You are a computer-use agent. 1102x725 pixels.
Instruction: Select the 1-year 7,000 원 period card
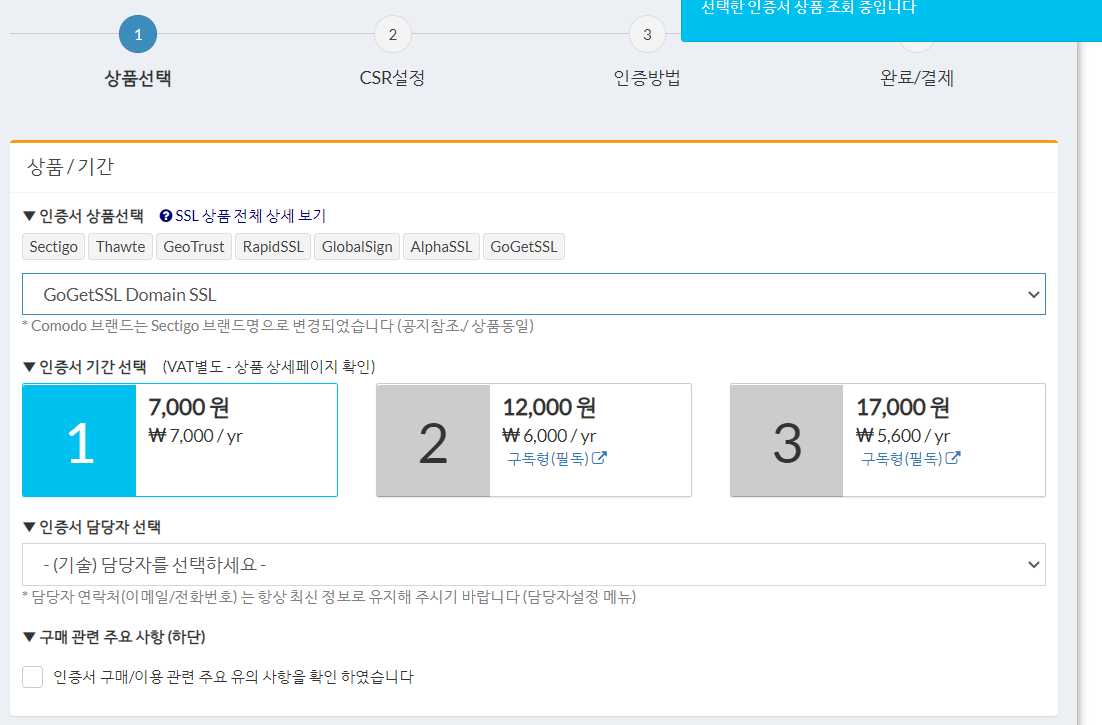pos(180,440)
